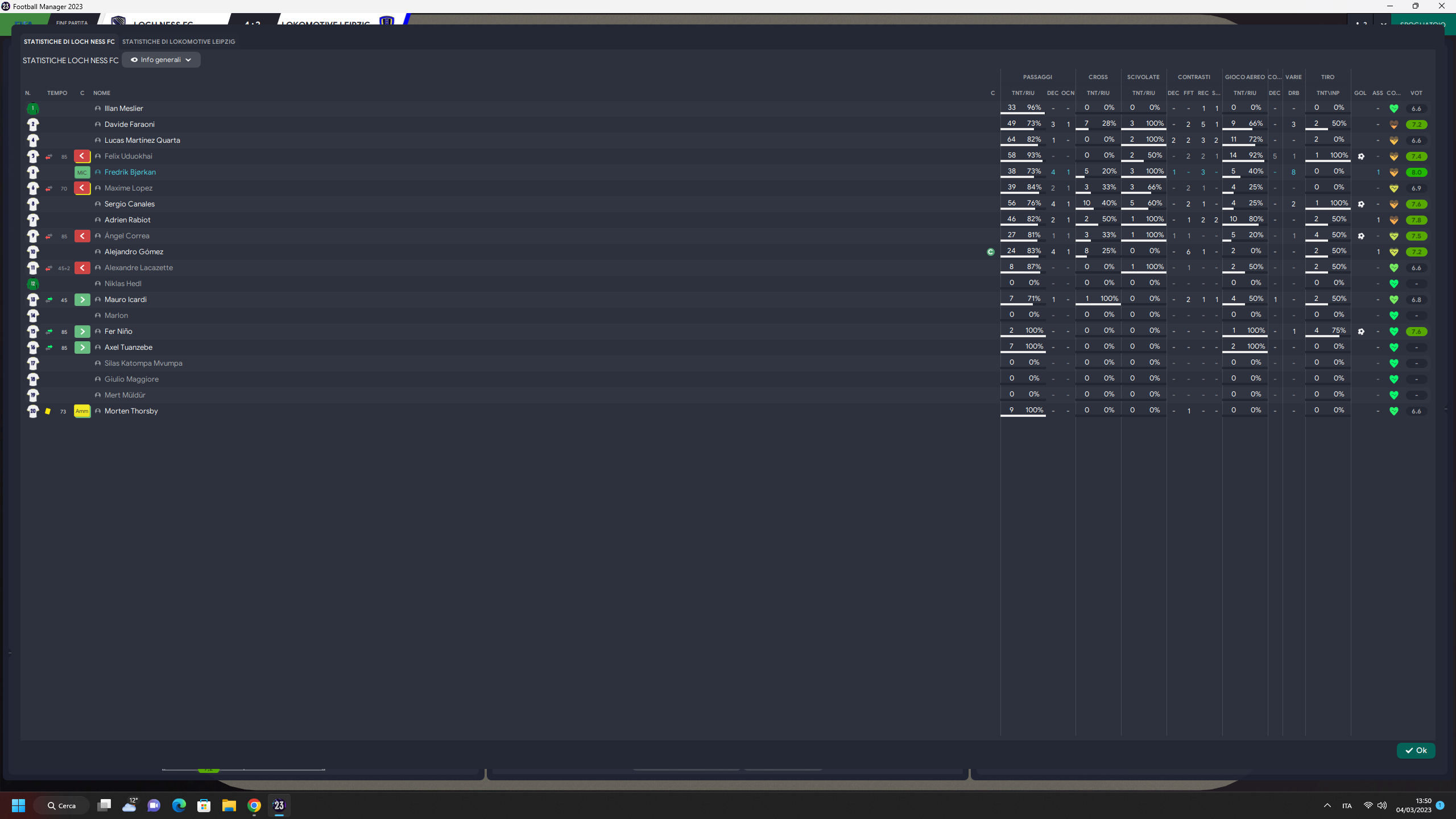This screenshot has height=819, width=1456.
Task: Click the shirt number 10 icon for Gómez
Action: pyautogui.click(x=33, y=251)
